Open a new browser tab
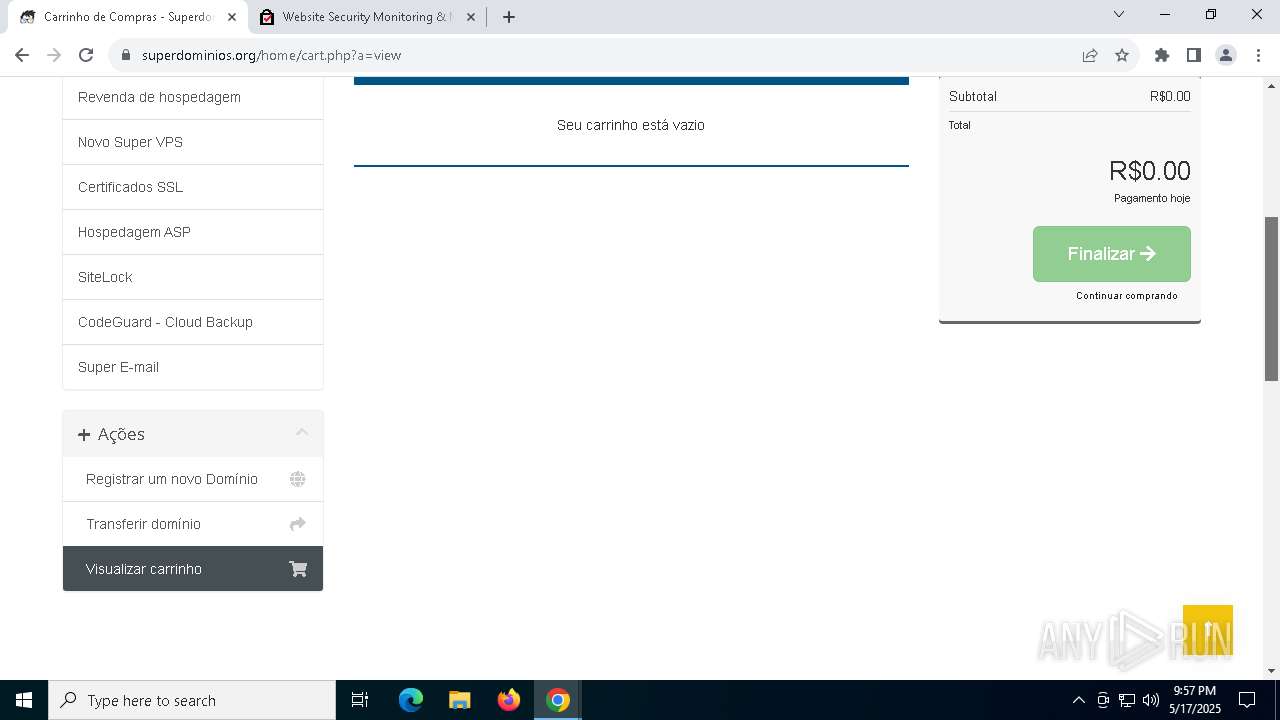Image resolution: width=1280 pixels, height=720 pixels. [x=509, y=17]
